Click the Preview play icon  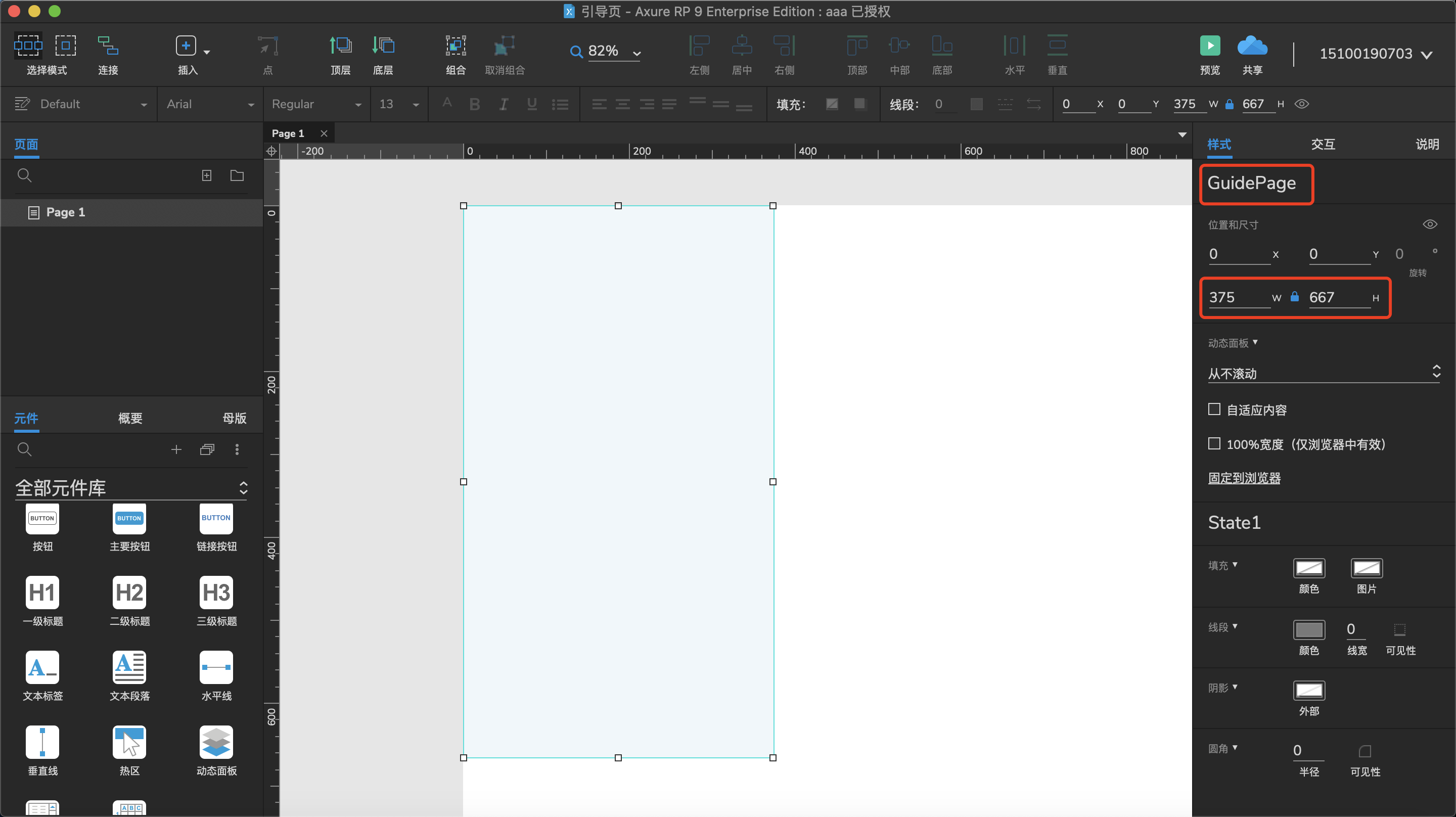[x=1210, y=46]
